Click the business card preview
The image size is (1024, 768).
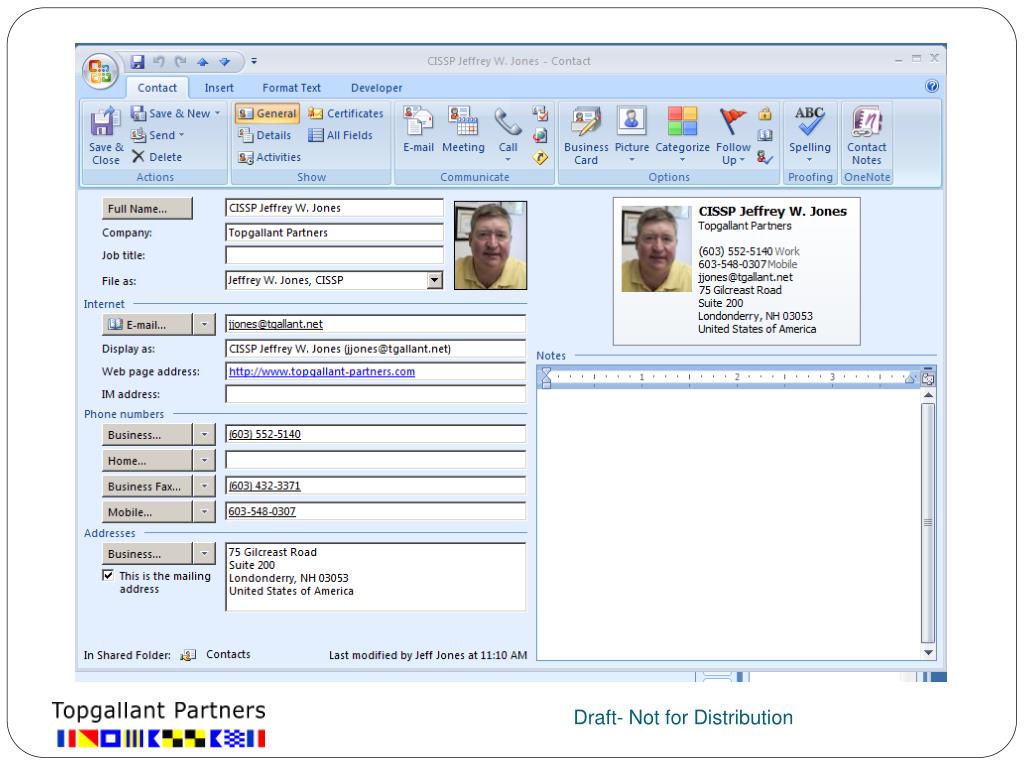click(737, 271)
